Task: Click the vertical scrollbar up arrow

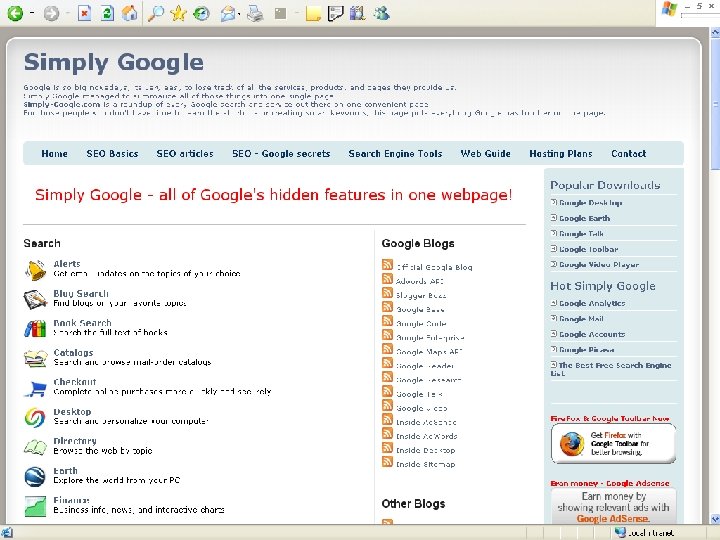Action: click(x=715, y=32)
